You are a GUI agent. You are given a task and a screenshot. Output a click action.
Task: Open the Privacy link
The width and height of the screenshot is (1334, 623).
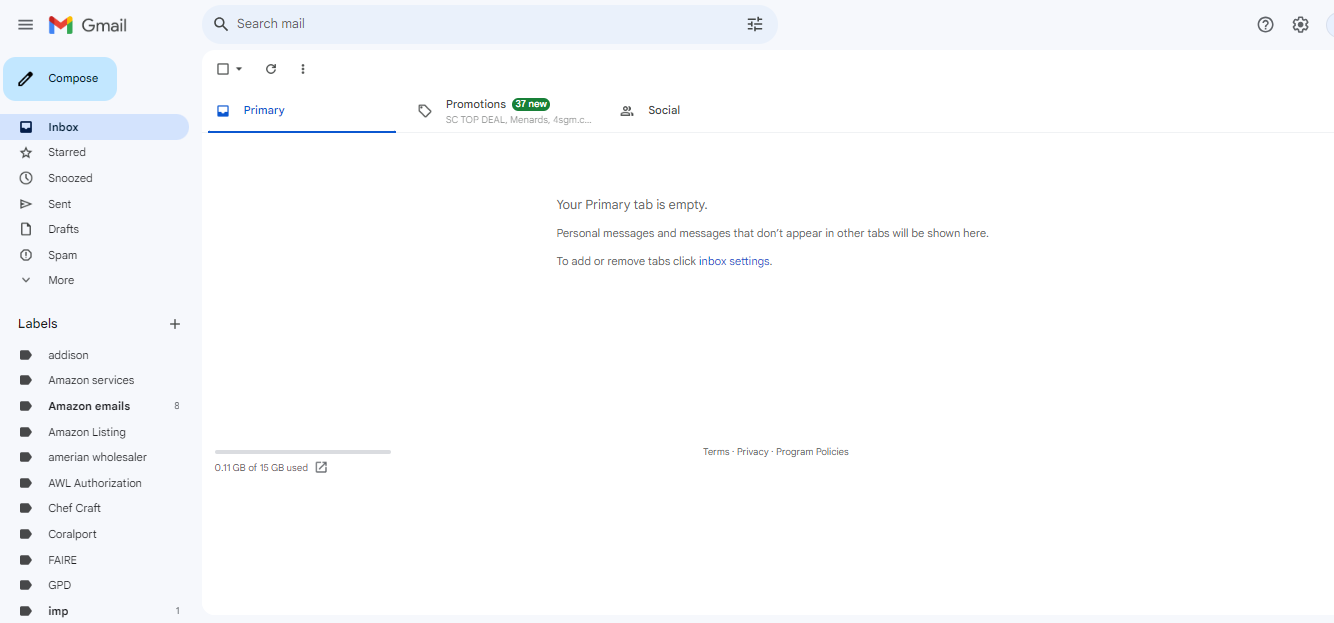[x=753, y=452]
